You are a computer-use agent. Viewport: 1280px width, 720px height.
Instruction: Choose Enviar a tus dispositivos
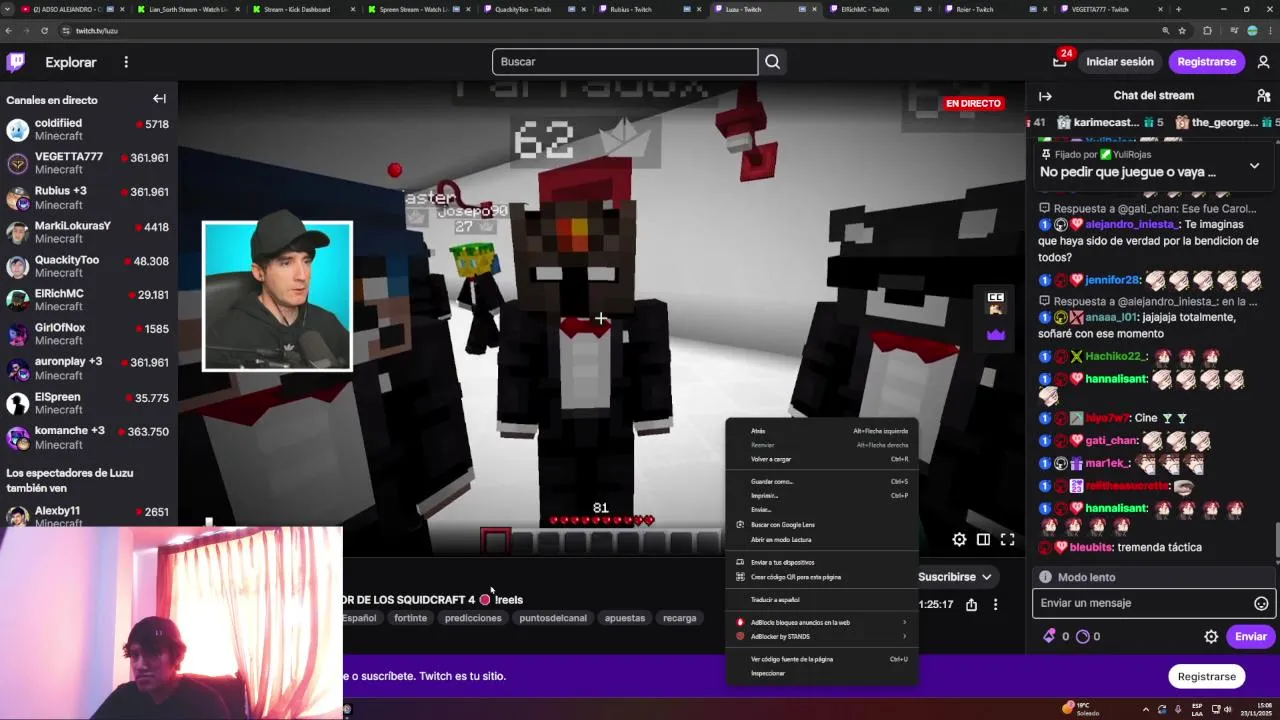(x=821, y=562)
